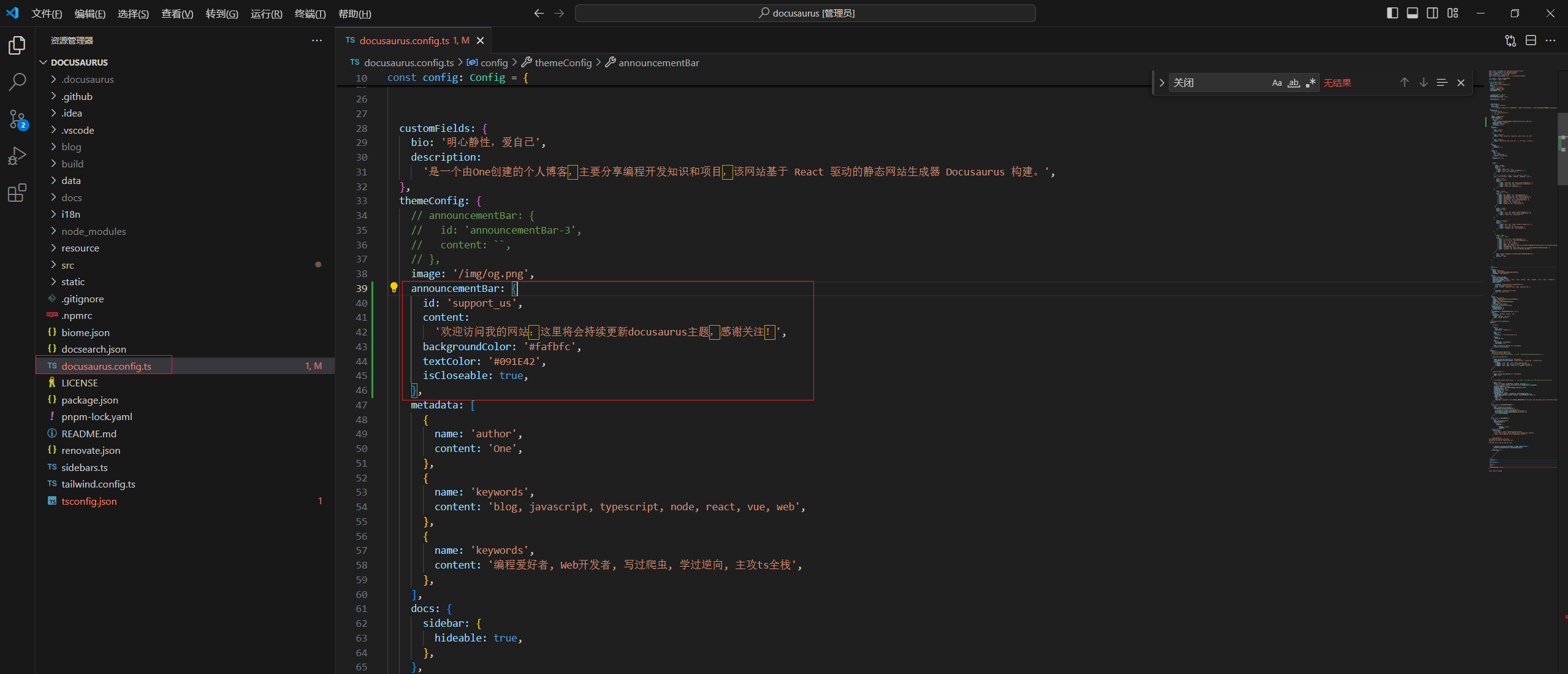Click the minimap code overview
This screenshot has width=1568, height=674.
coord(1523,270)
